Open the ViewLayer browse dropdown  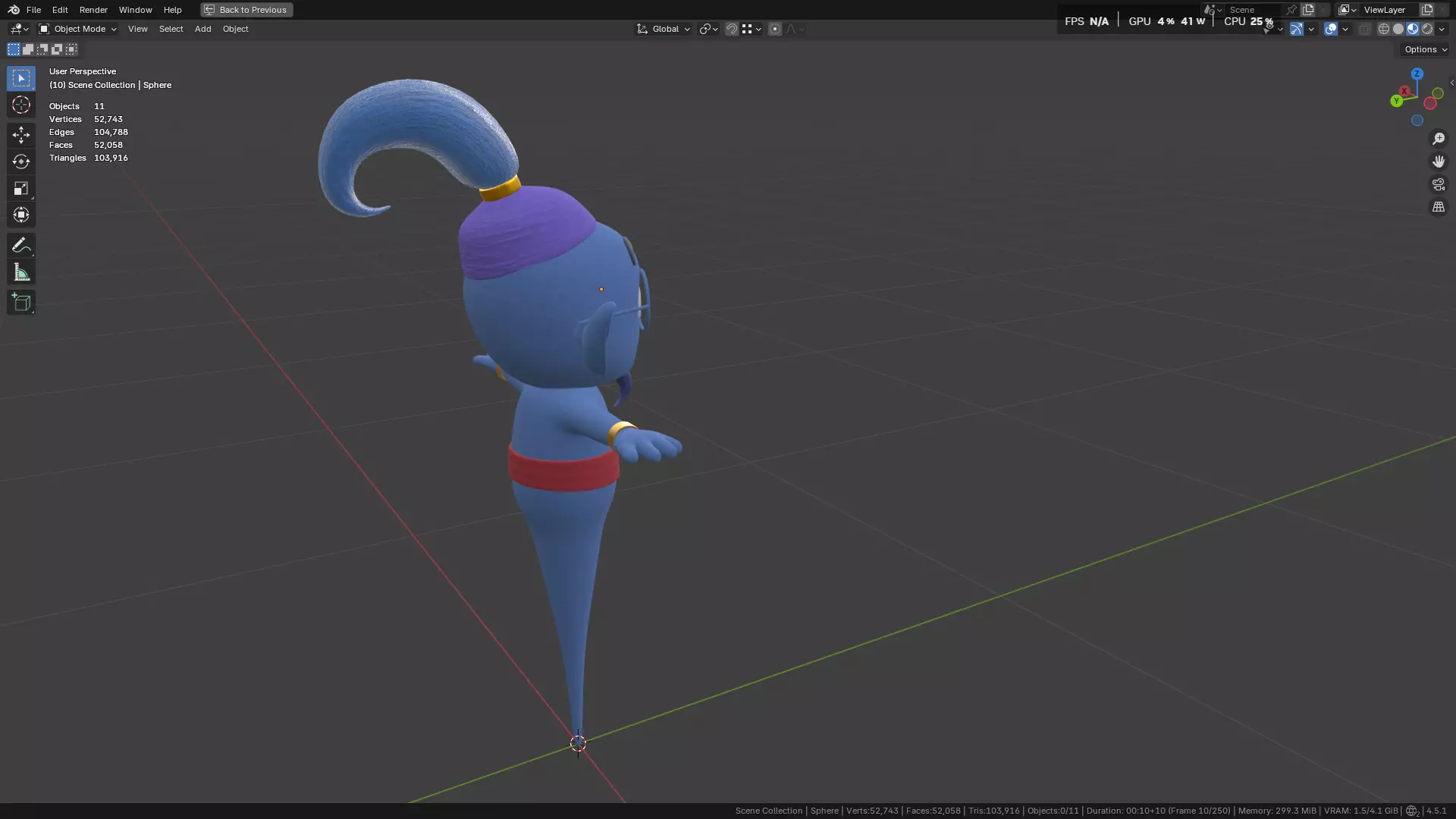pyautogui.click(x=1348, y=10)
